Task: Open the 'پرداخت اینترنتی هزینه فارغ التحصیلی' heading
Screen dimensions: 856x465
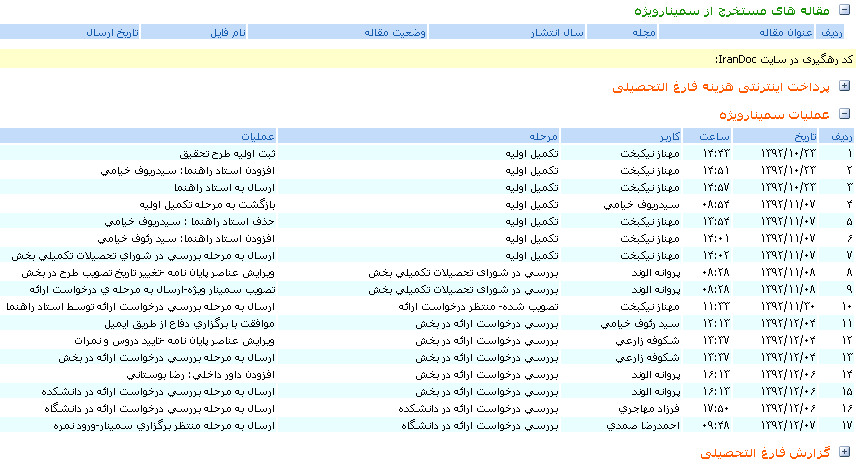Action: 721,87
